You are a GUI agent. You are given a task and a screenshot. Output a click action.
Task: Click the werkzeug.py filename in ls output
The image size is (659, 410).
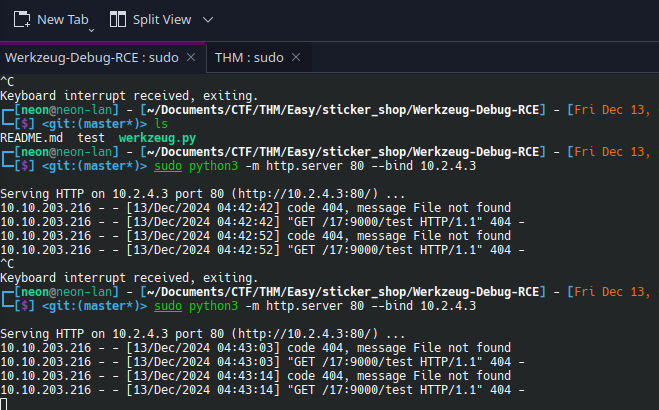point(157,138)
